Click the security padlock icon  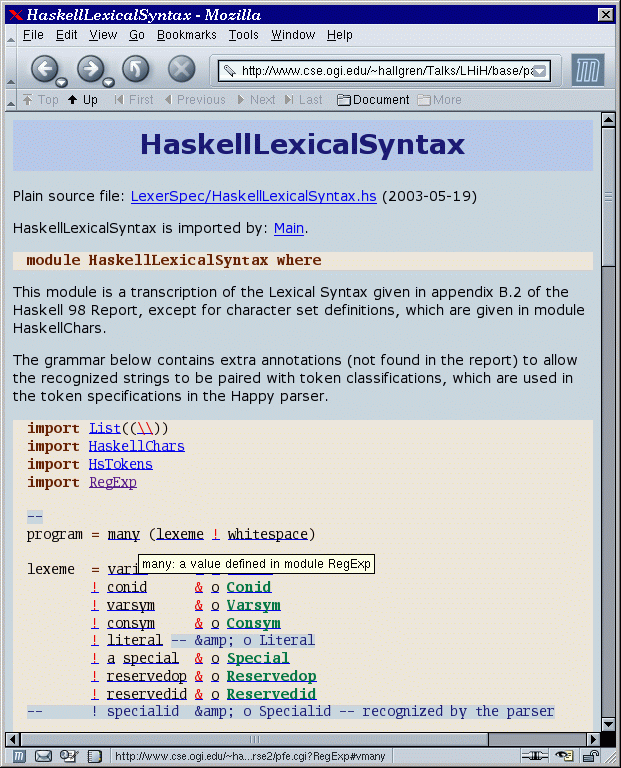pyautogui.click(x=590, y=756)
